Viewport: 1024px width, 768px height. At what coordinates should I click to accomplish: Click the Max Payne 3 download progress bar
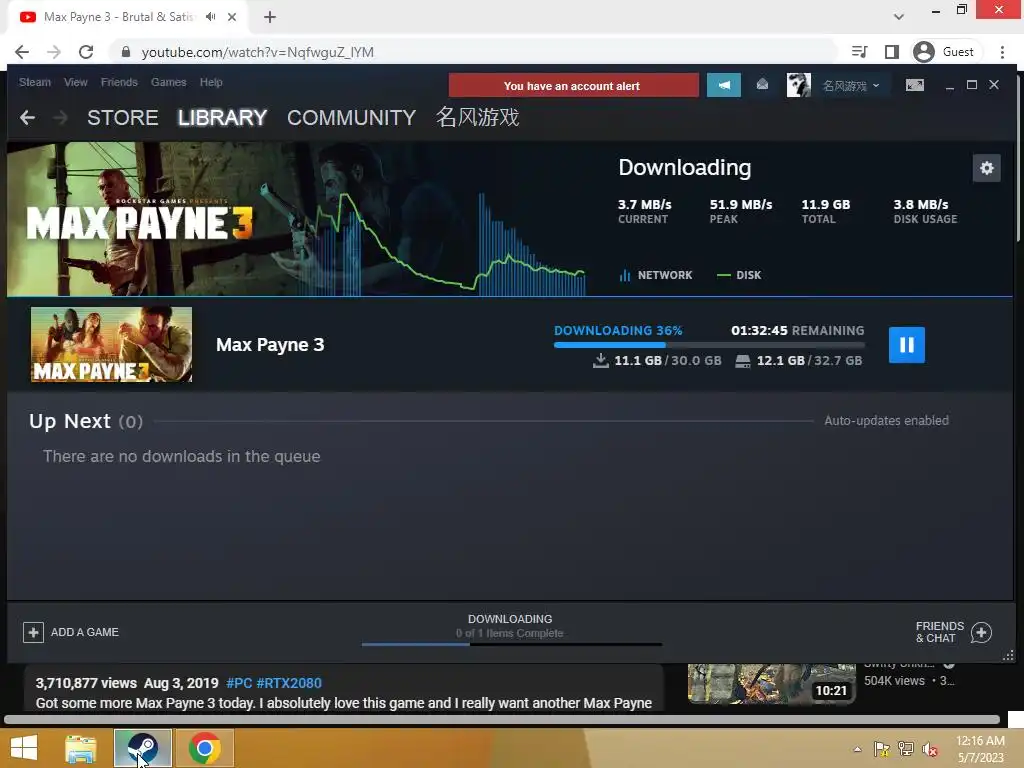709,345
